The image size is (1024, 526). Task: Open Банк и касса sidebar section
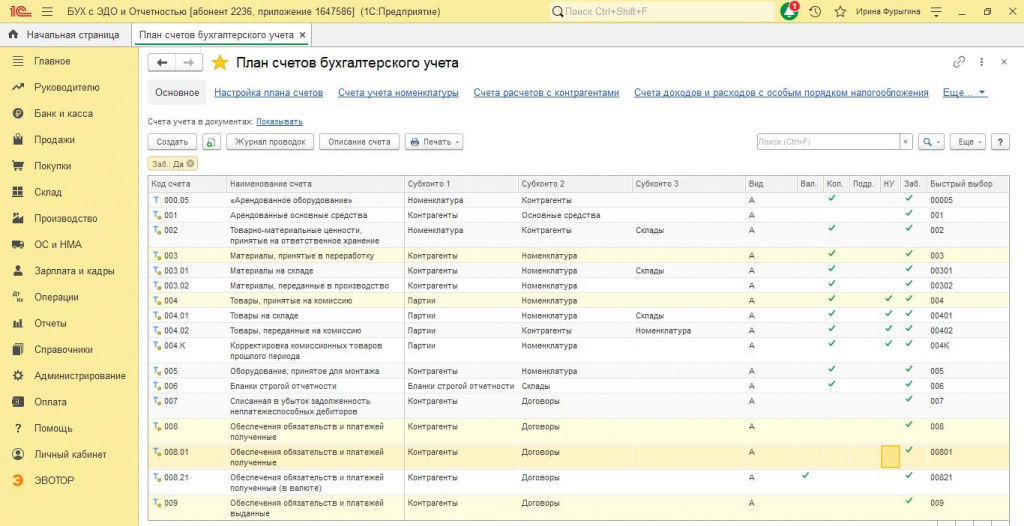63,113
